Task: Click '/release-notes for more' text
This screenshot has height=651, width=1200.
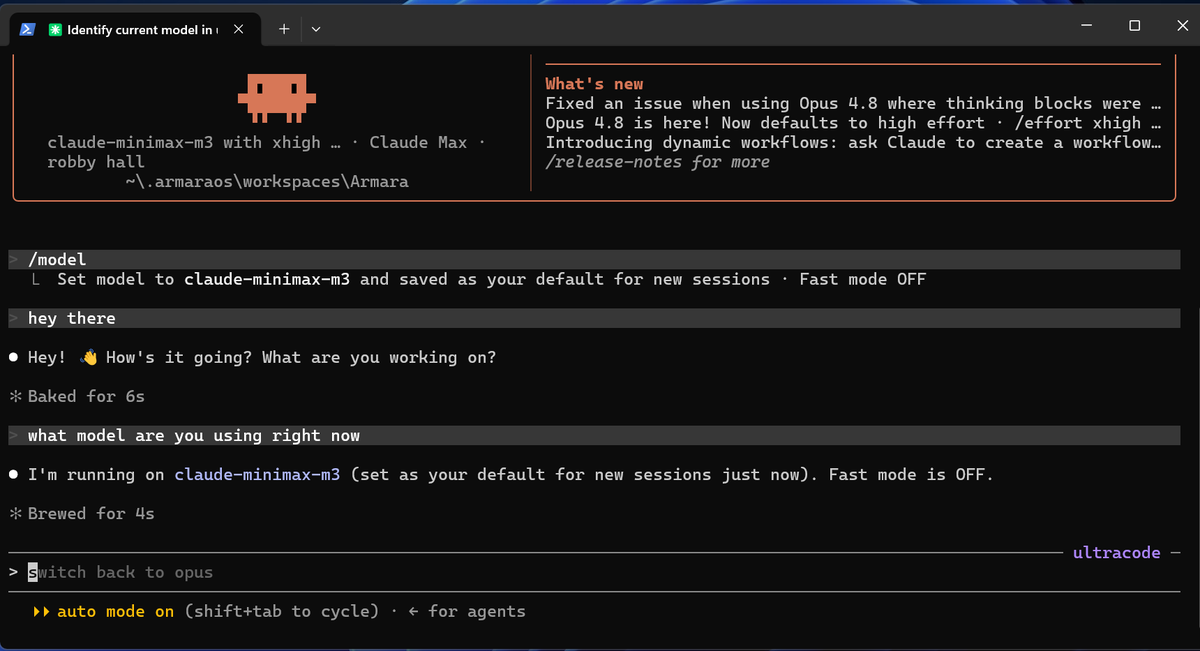Action: click(x=657, y=161)
